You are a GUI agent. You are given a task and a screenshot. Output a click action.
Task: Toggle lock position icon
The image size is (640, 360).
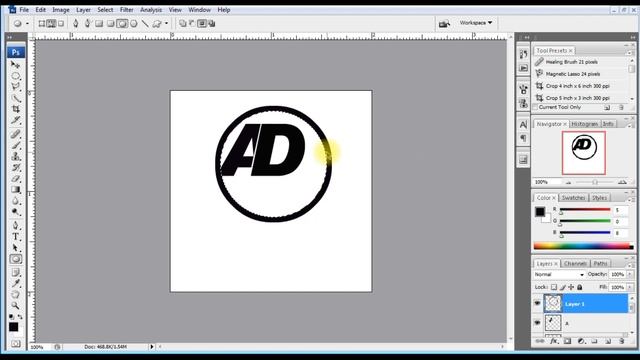click(x=571, y=287)
